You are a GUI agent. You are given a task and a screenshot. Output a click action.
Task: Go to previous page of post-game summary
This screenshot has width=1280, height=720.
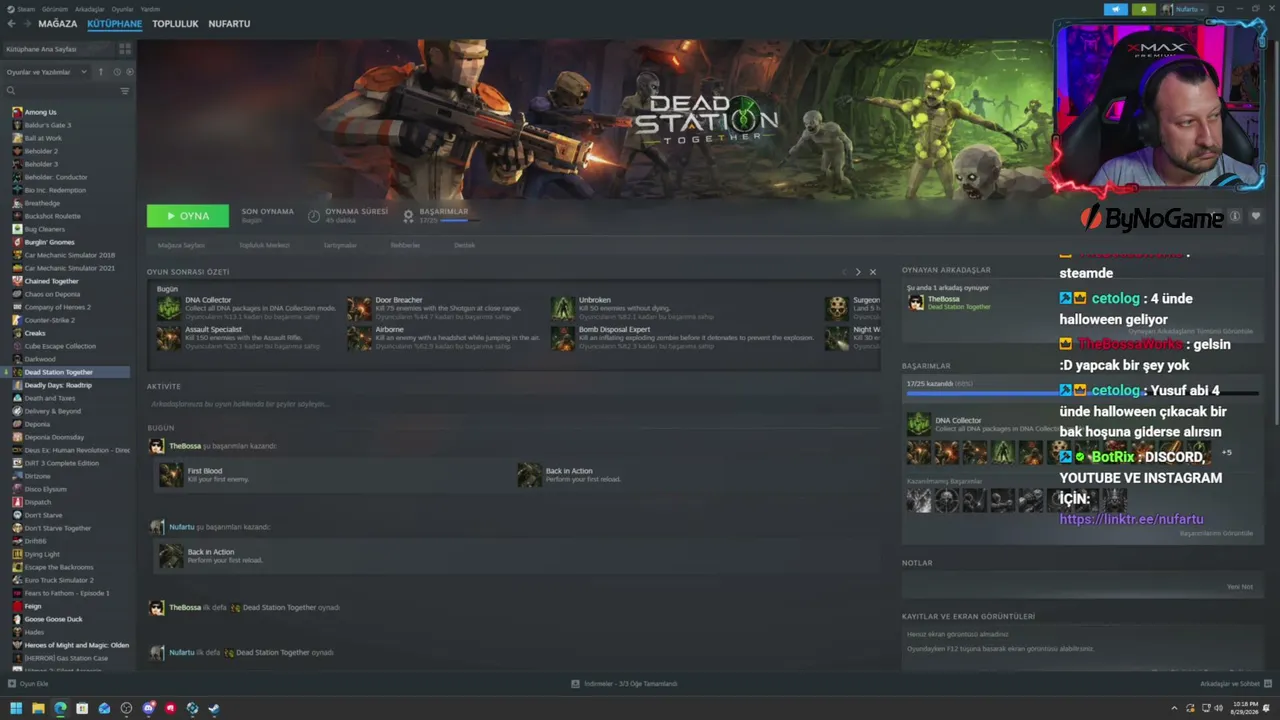(844, 272)
